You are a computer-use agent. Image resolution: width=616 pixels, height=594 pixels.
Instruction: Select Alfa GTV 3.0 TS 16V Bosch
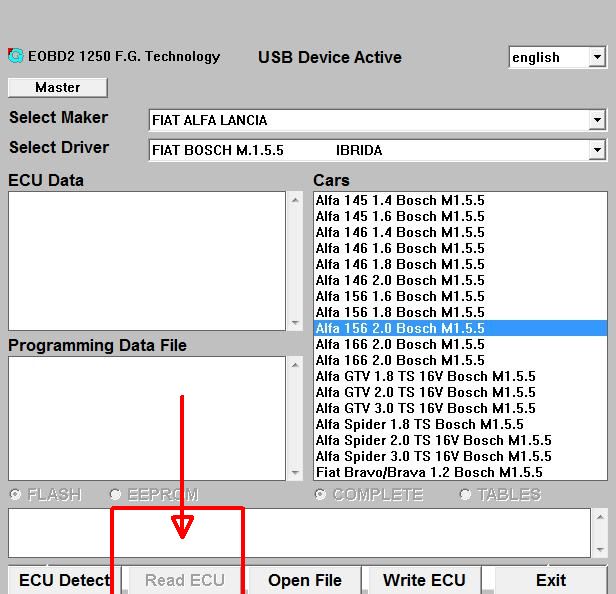coord(460,409)
